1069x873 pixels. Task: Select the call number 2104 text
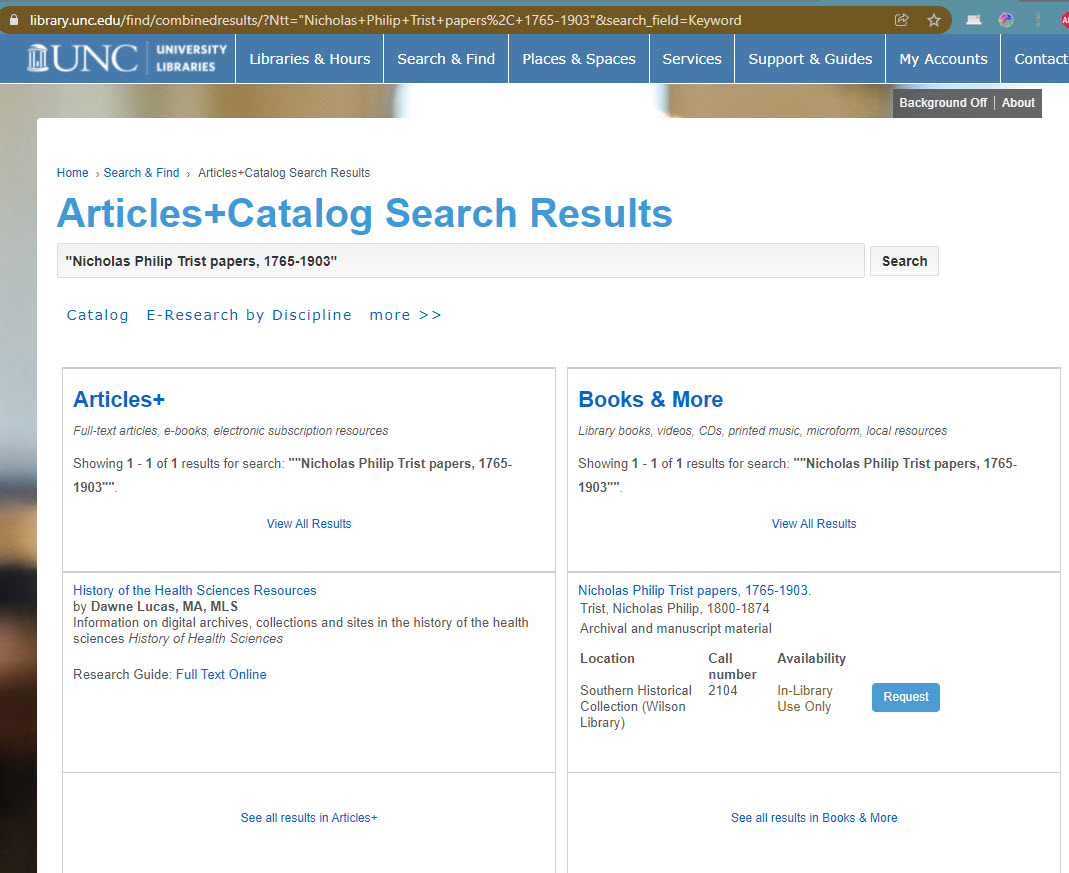tap(723, 690)
